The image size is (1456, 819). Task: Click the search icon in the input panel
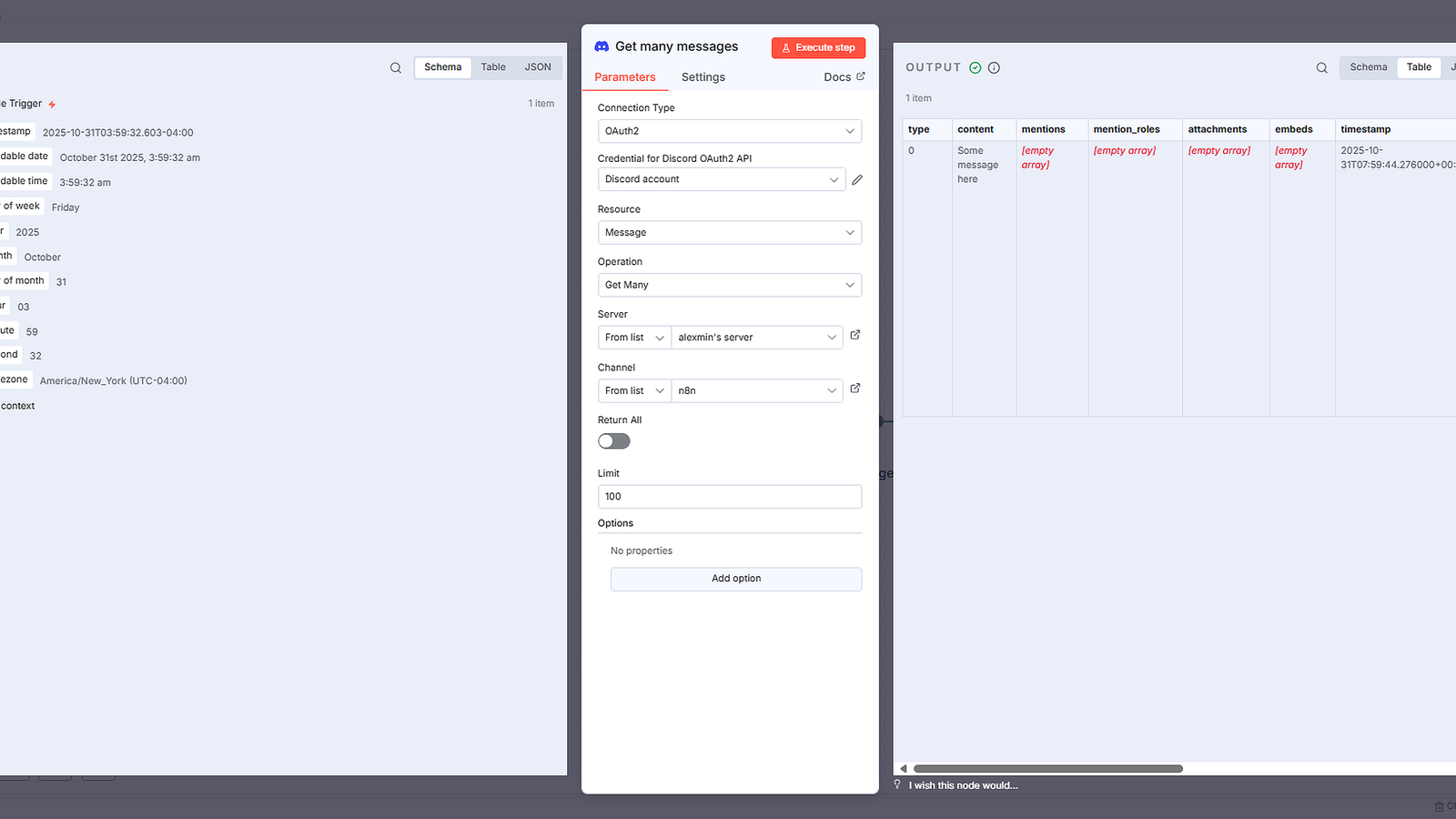click(x=396, y=67)
